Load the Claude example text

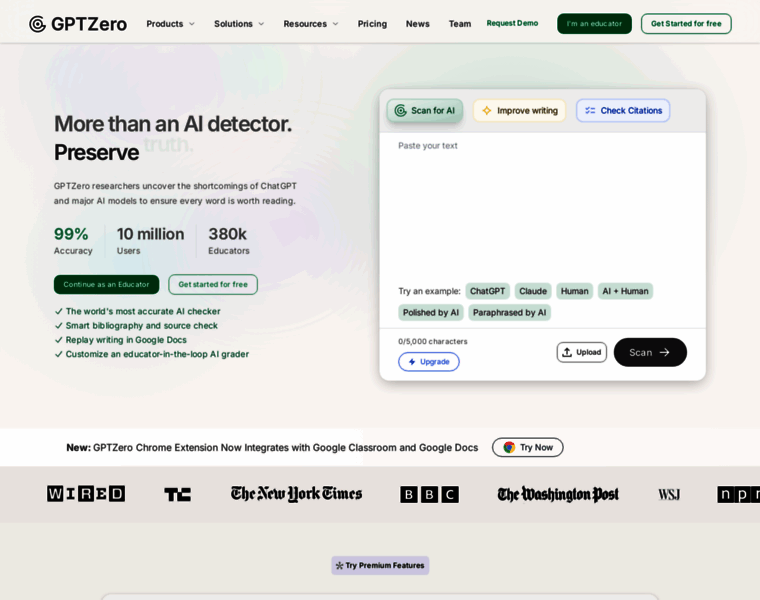(x=533, y=291)
